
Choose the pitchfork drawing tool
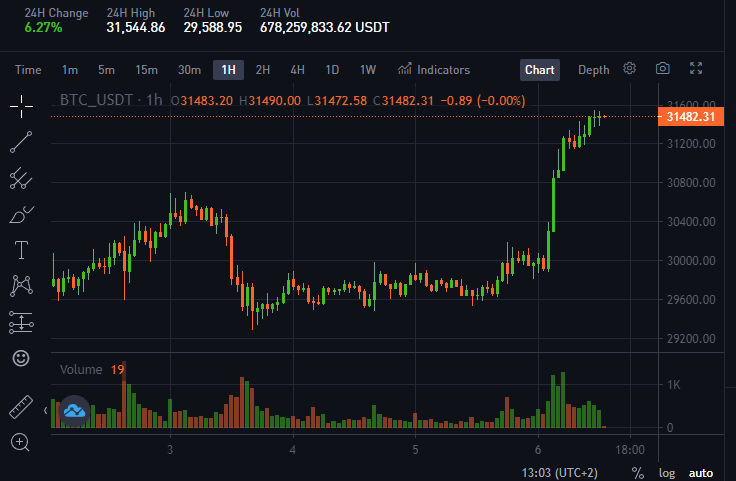[x=21, y=178]
